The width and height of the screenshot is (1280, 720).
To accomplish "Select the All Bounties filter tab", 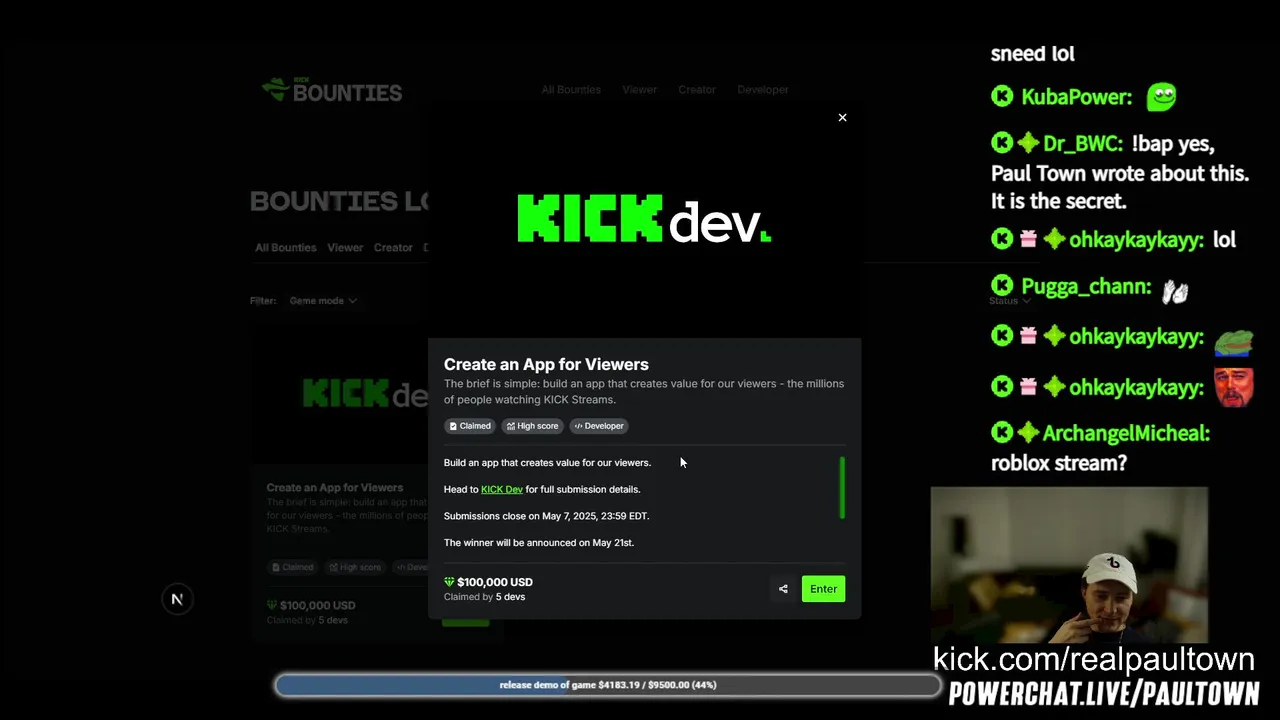I will [286, 248].
